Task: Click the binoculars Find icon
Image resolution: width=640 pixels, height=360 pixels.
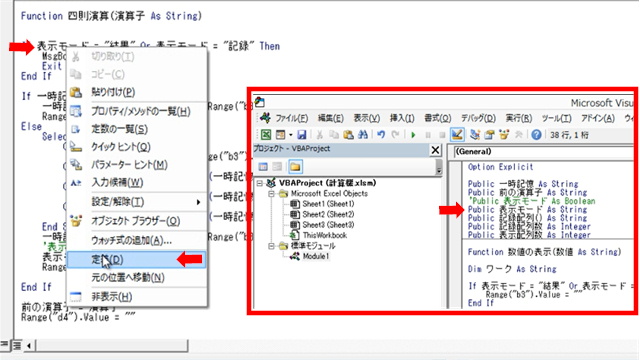Action: [x=362, y=134]
